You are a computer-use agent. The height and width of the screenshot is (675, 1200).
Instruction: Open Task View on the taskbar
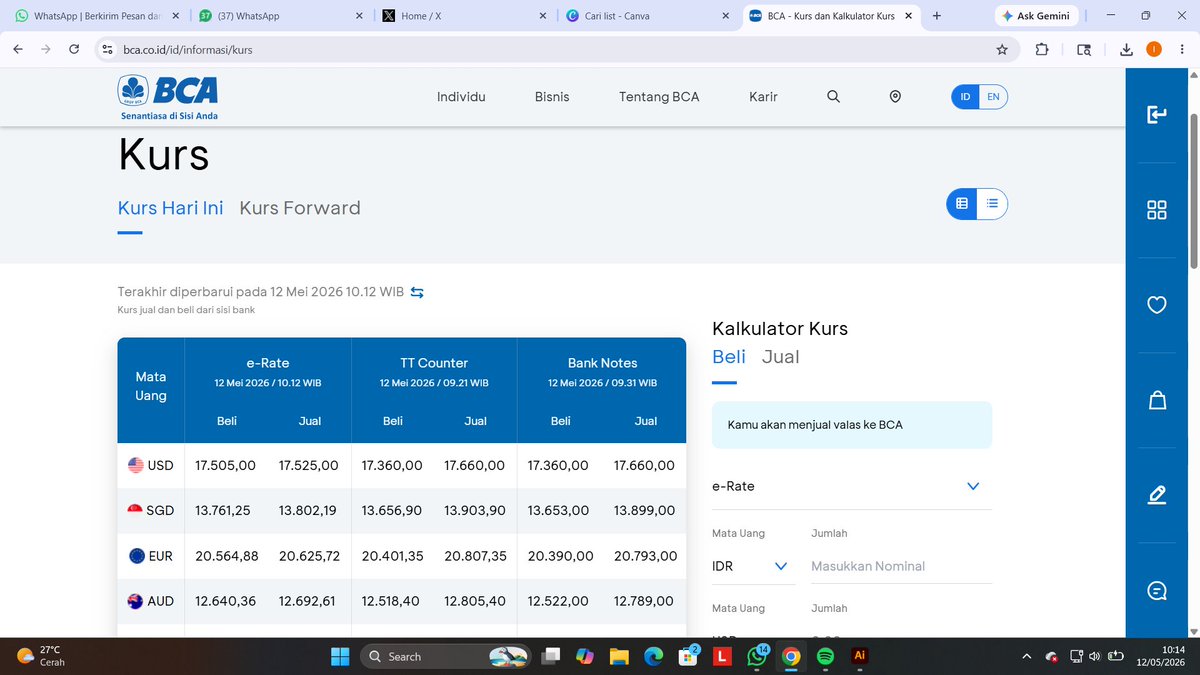click(x=550, y=656)
